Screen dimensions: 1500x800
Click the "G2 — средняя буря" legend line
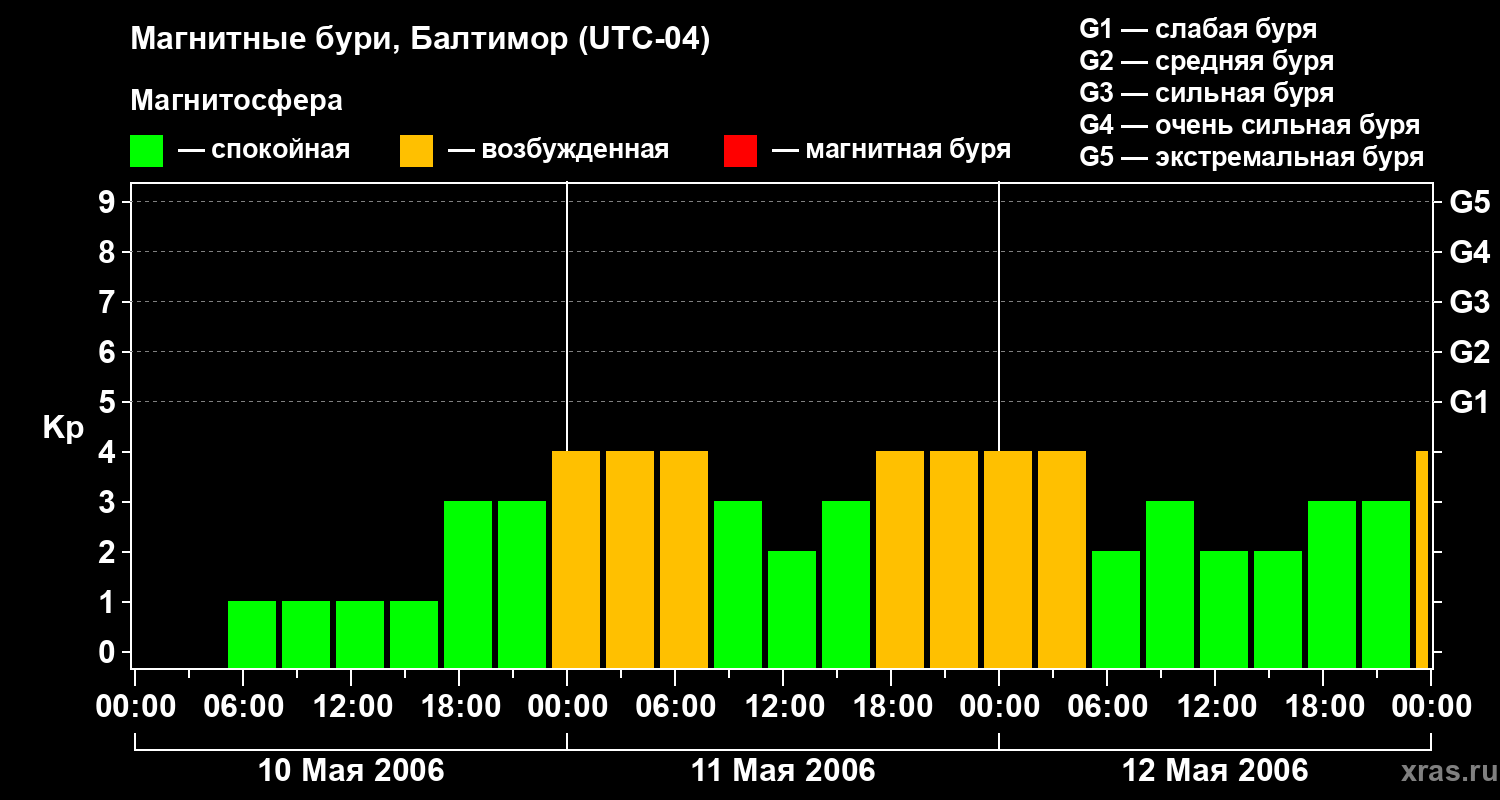point(1207,61)
